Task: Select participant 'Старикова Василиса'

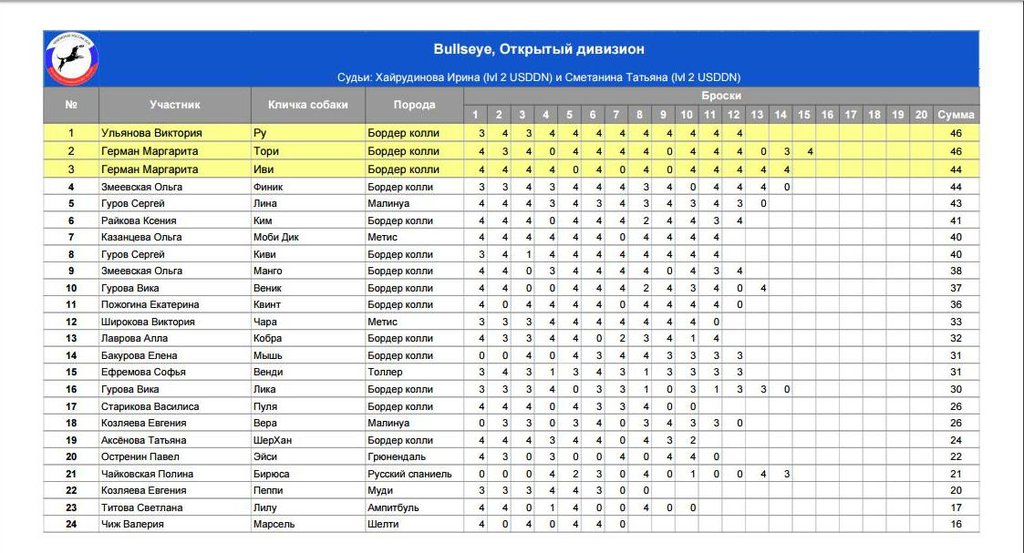Action: [150, 406]
